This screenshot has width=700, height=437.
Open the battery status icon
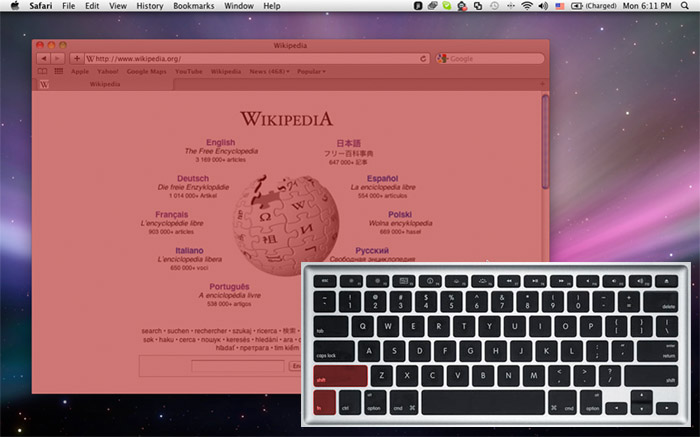coord(576,6)
